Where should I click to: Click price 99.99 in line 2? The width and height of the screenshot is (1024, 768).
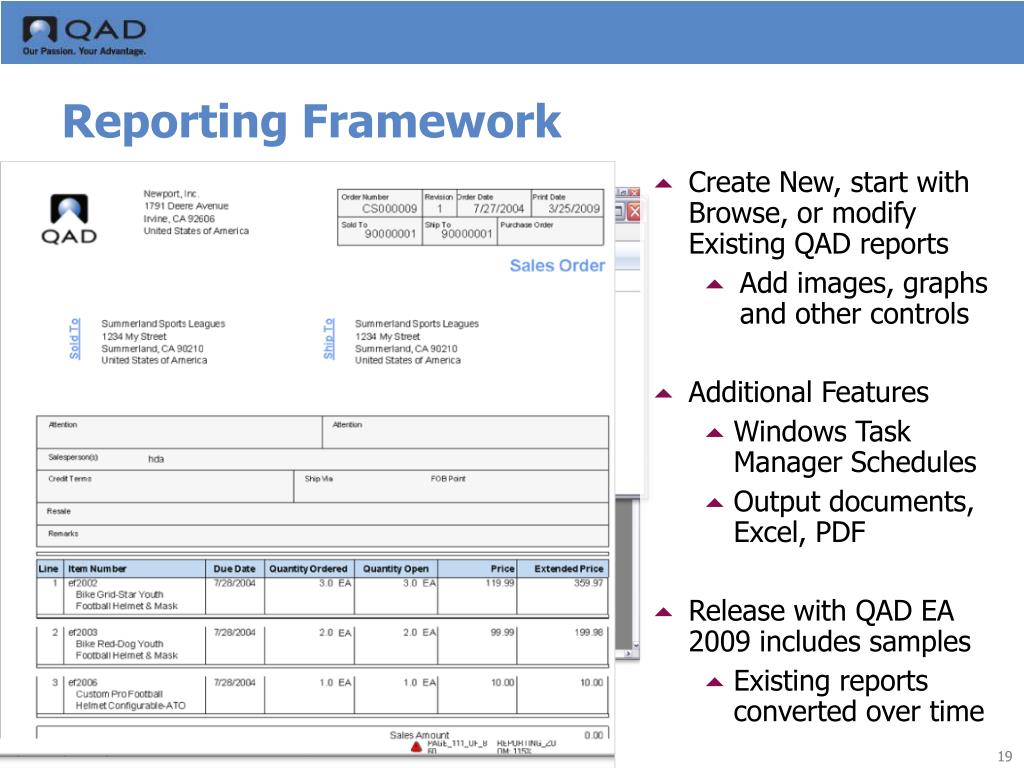(x=502, y=632)
